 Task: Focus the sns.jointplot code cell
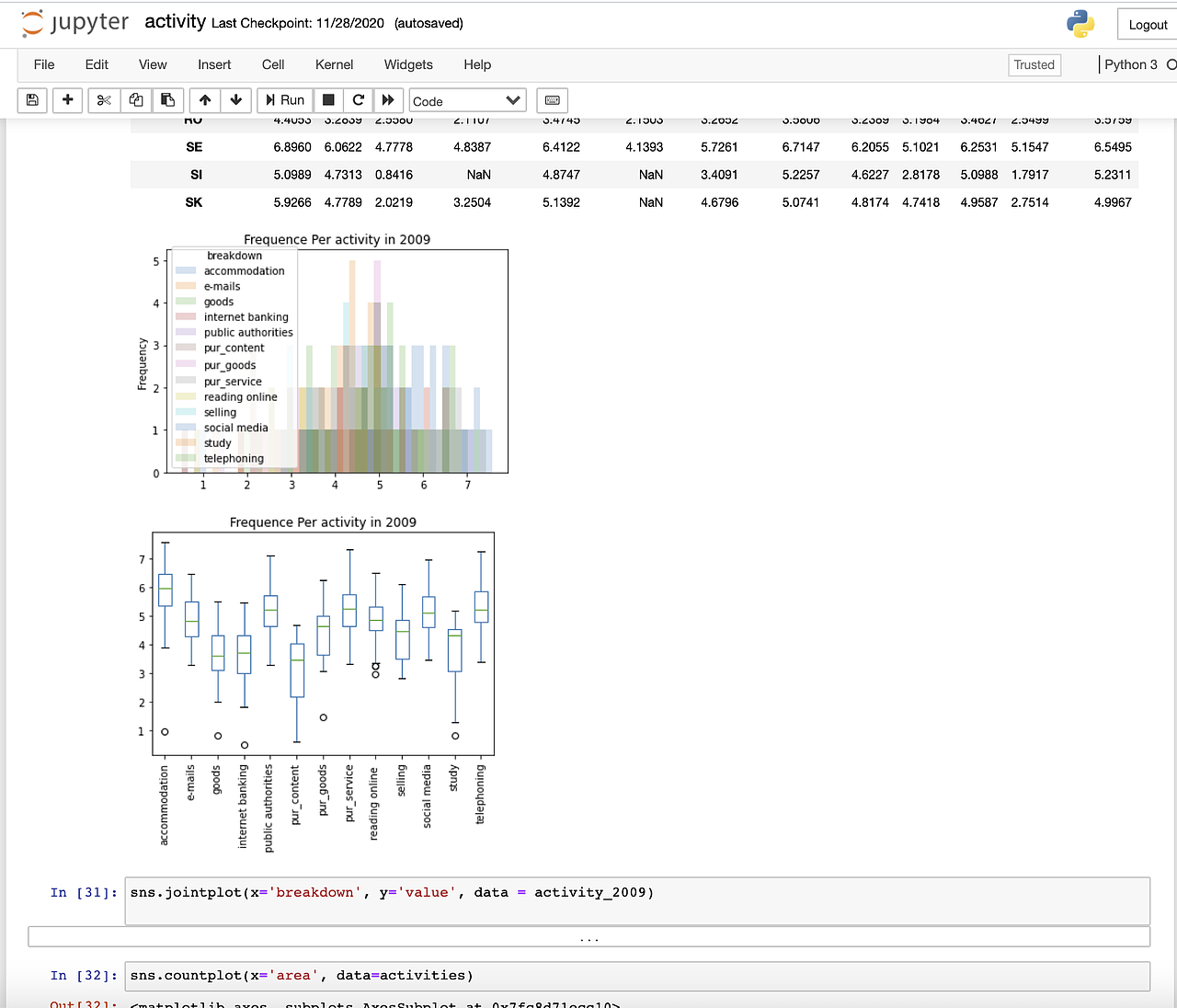click(638, 900)
